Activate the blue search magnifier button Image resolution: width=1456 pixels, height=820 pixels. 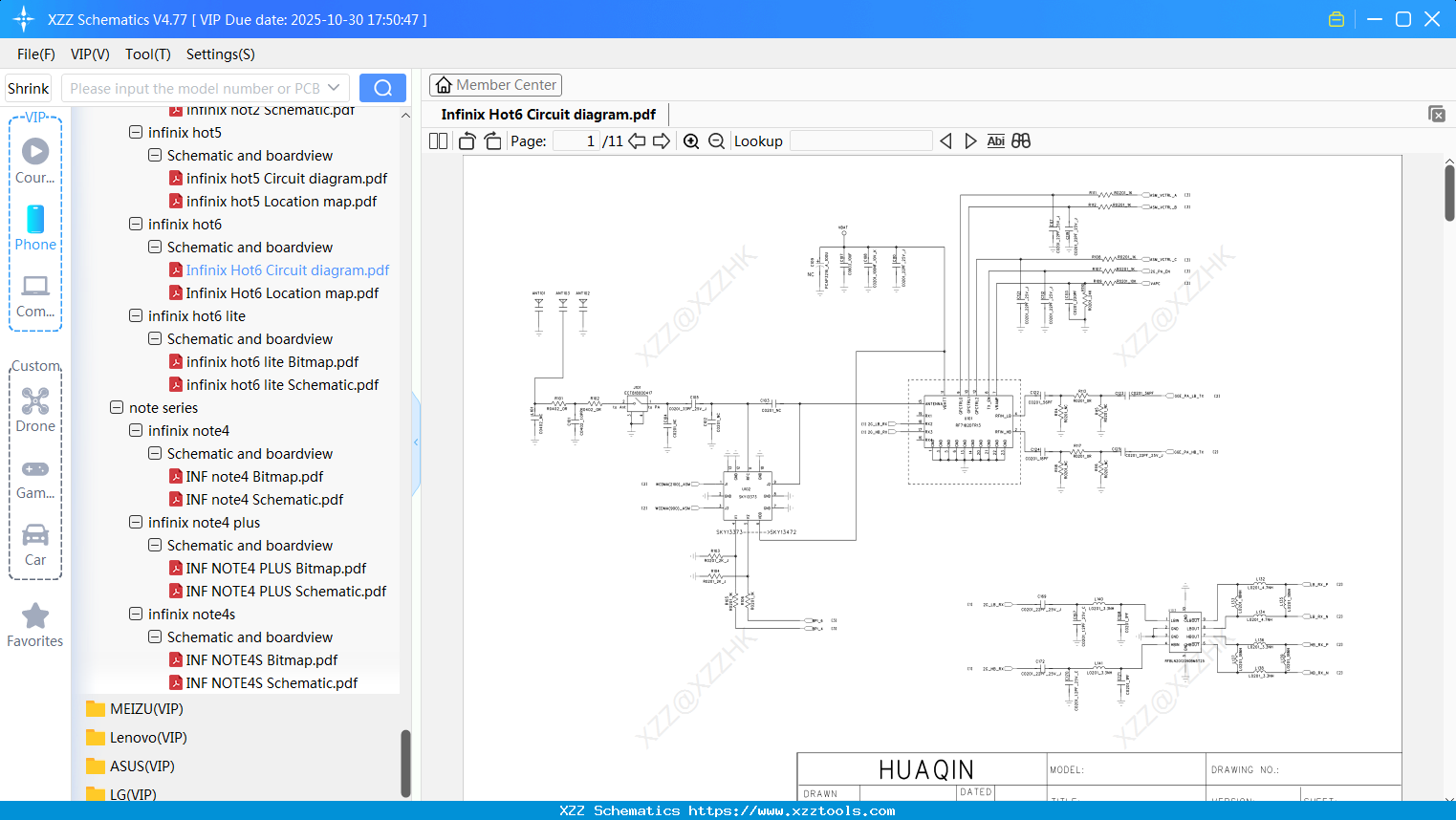click(381, 87)
